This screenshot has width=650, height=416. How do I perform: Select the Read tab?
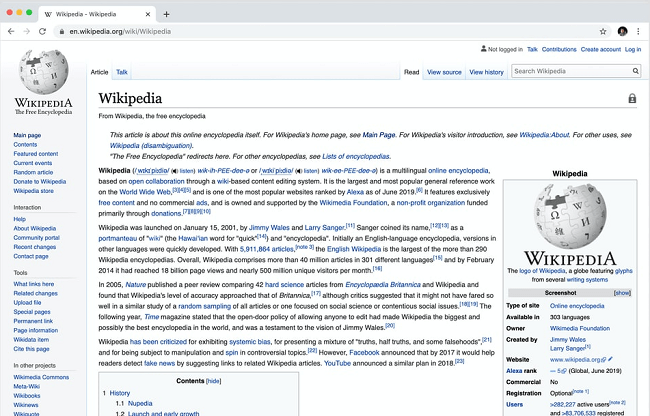pyautogui.click(x=412, y=72)
